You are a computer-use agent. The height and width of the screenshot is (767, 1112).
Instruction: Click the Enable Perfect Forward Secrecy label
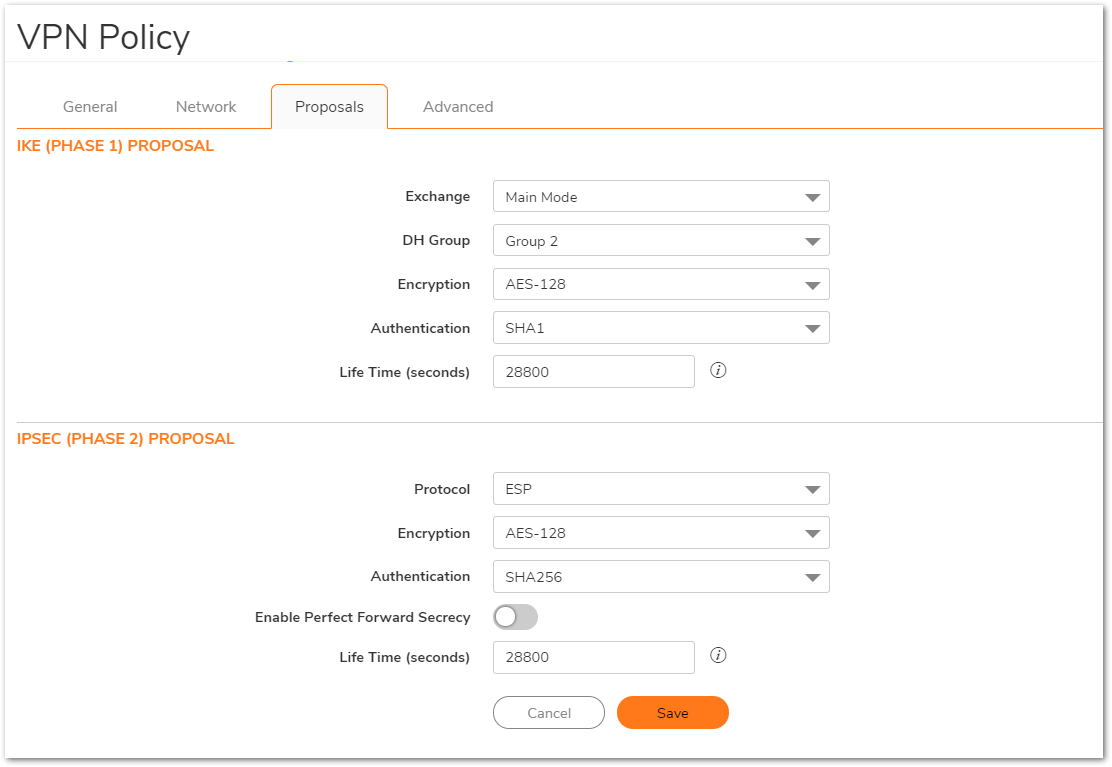click(362, 617)
